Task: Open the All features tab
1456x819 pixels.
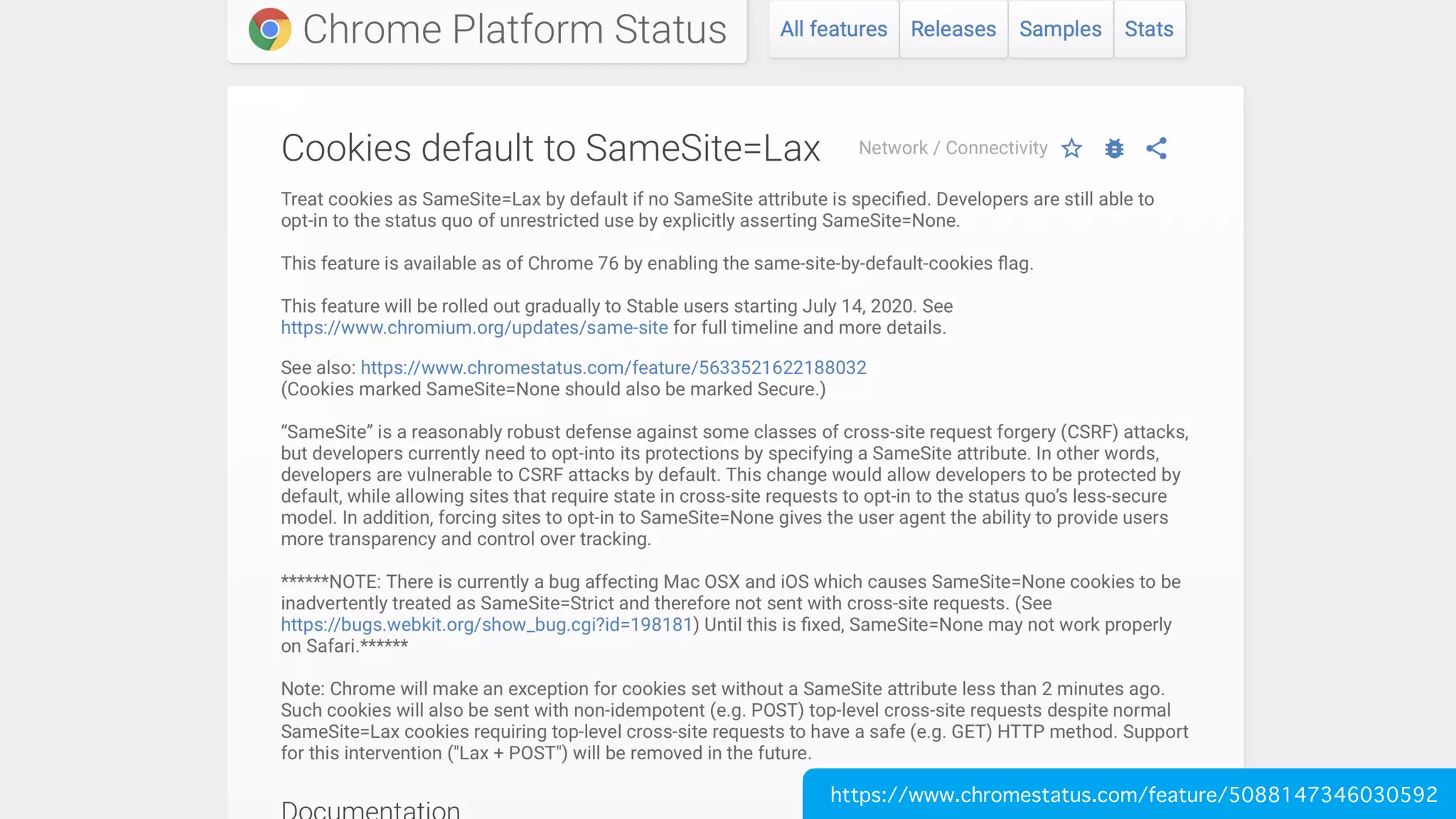Action: [834, 29]
